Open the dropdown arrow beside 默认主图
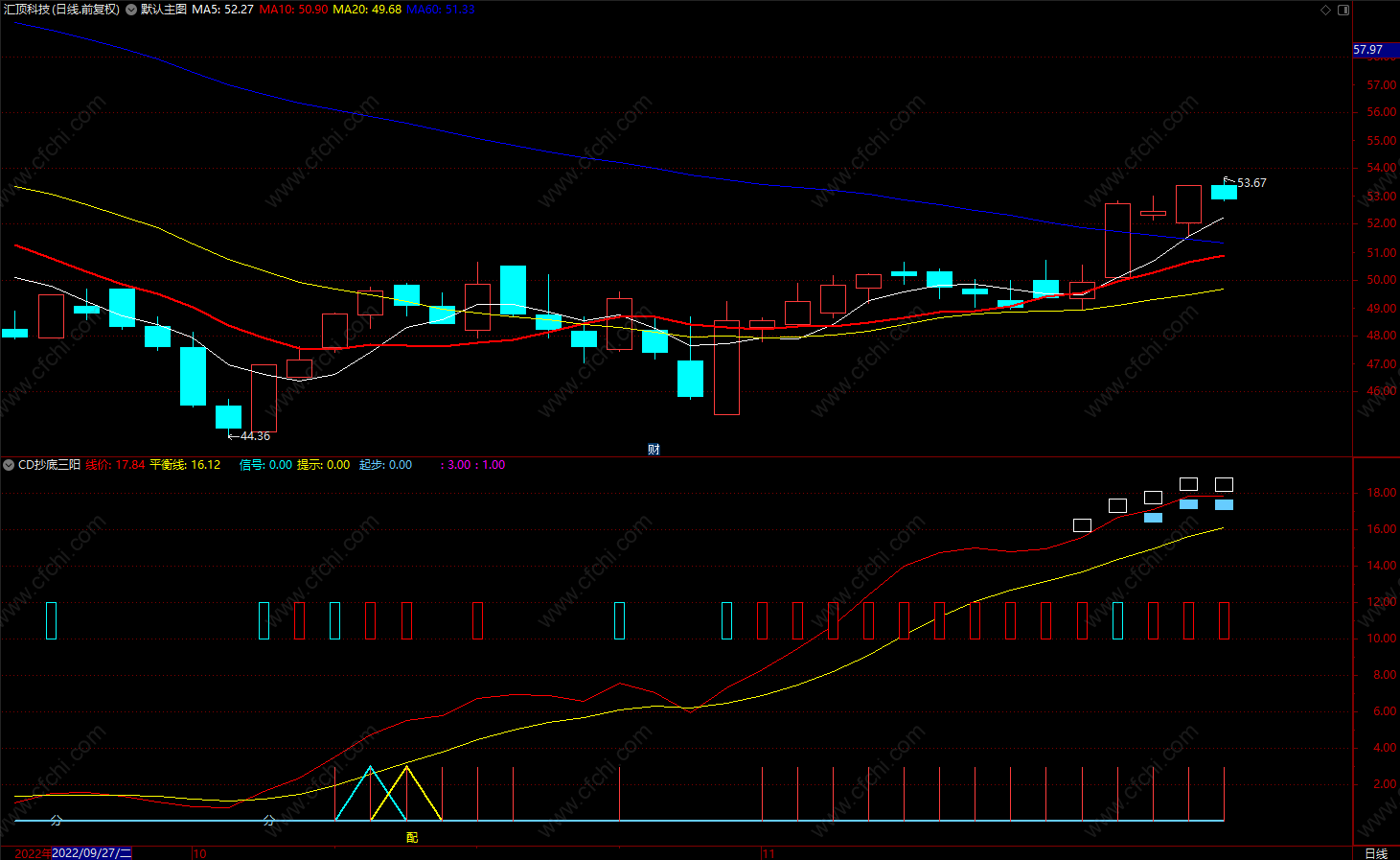This screenshot has height=860, width=1400. (131, 10)
